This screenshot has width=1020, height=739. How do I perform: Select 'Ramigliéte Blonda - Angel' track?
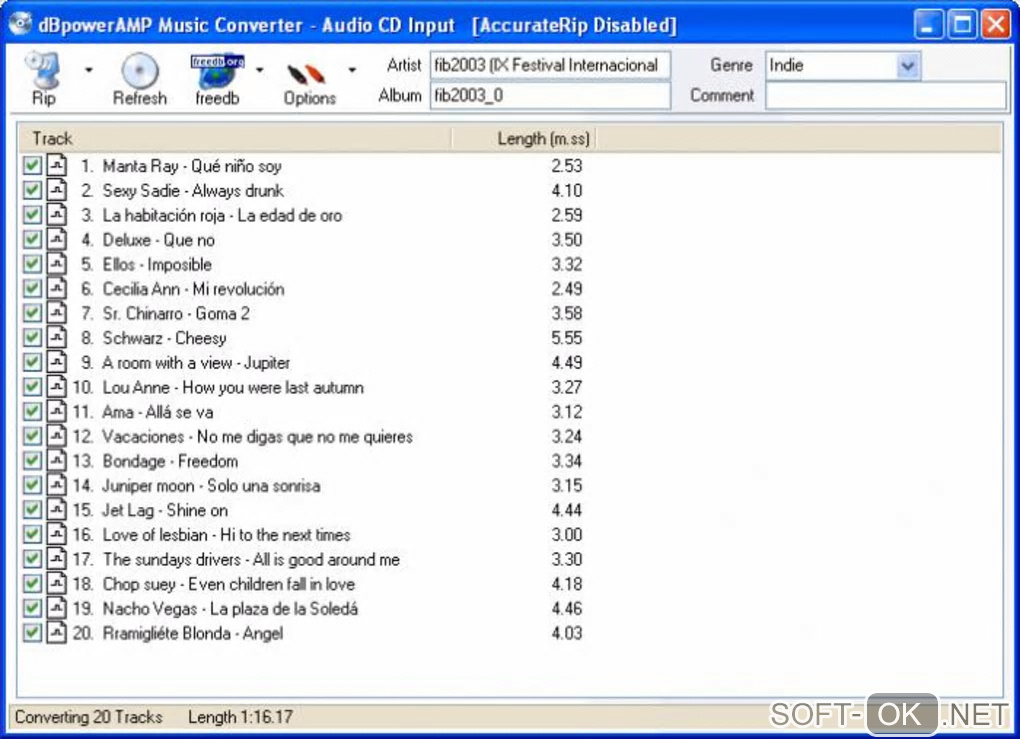click(x=193, y=634)
